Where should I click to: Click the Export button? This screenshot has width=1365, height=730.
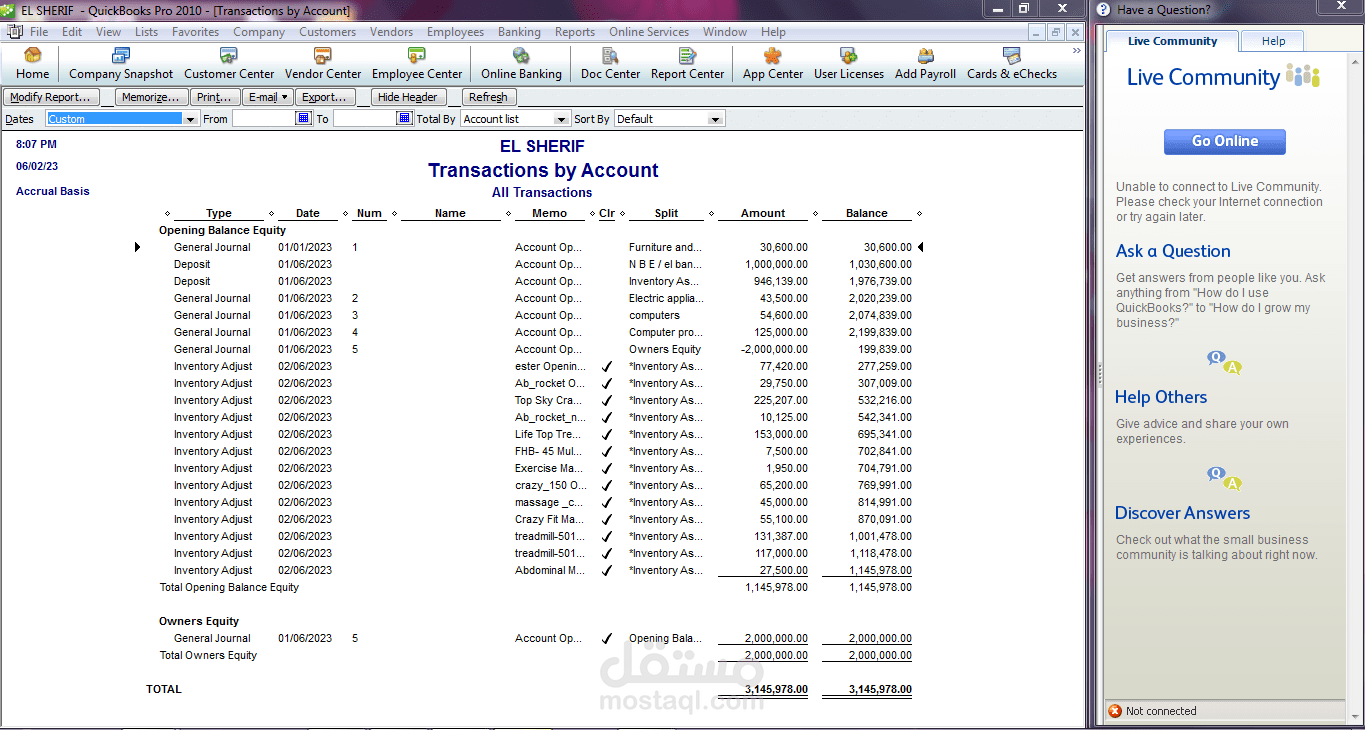click(x=325, y=97)
